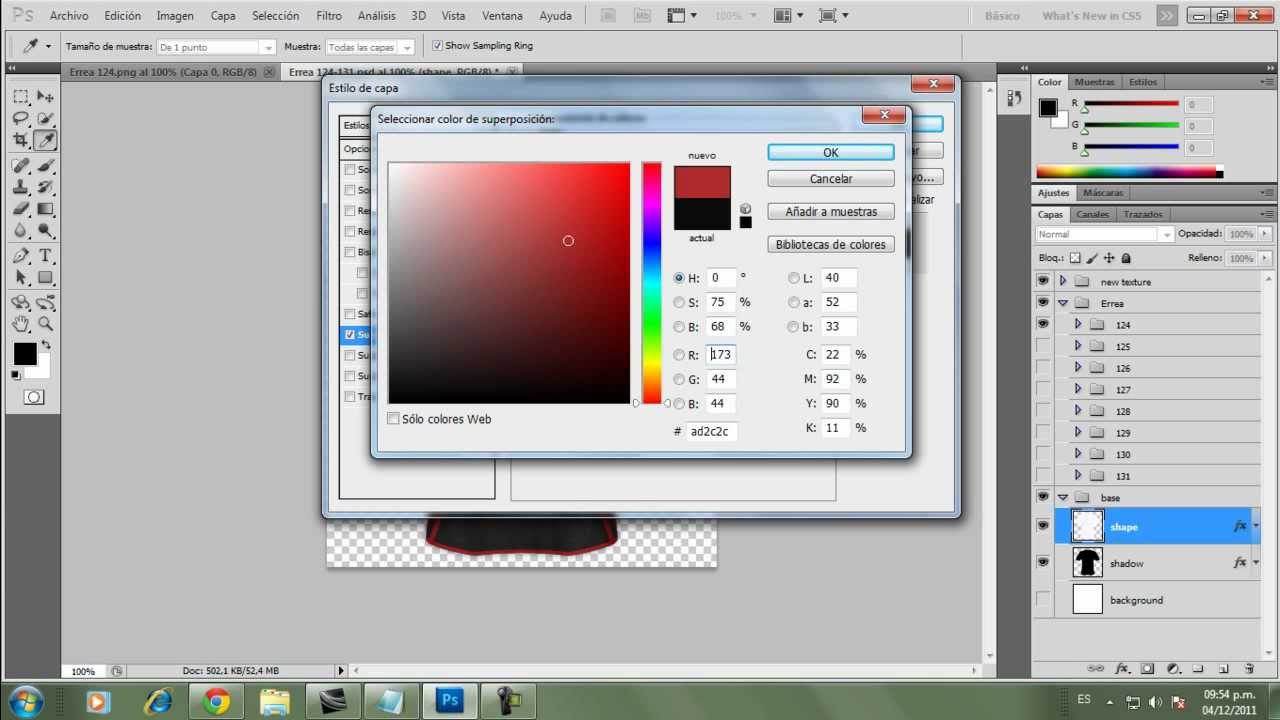Screen dimensions: 1280x720
Task: Select the Move tool
Action: pyautogui.click(x=46, y=96)
